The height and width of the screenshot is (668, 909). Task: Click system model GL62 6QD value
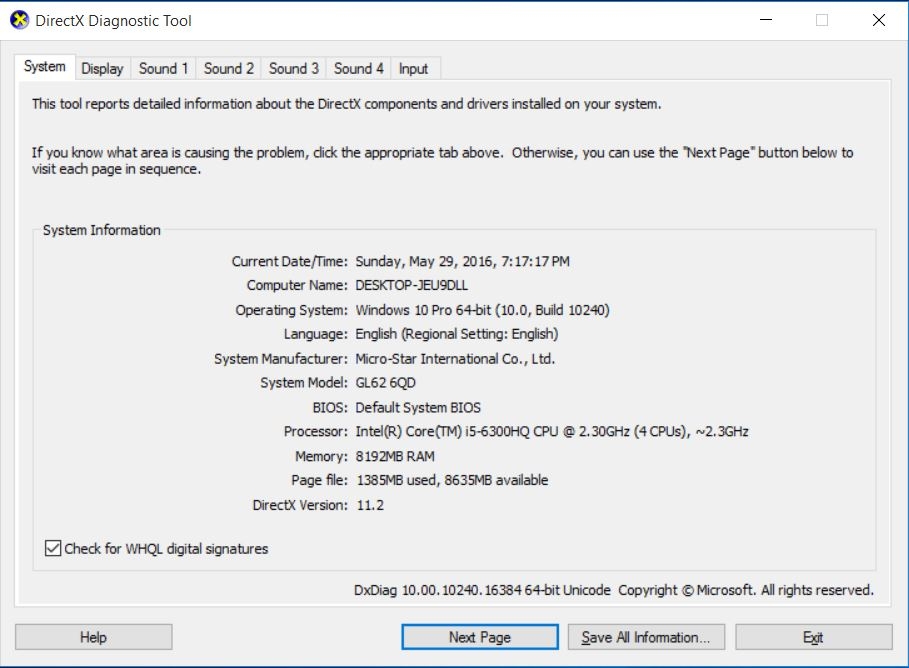click(x=386, y=383)
